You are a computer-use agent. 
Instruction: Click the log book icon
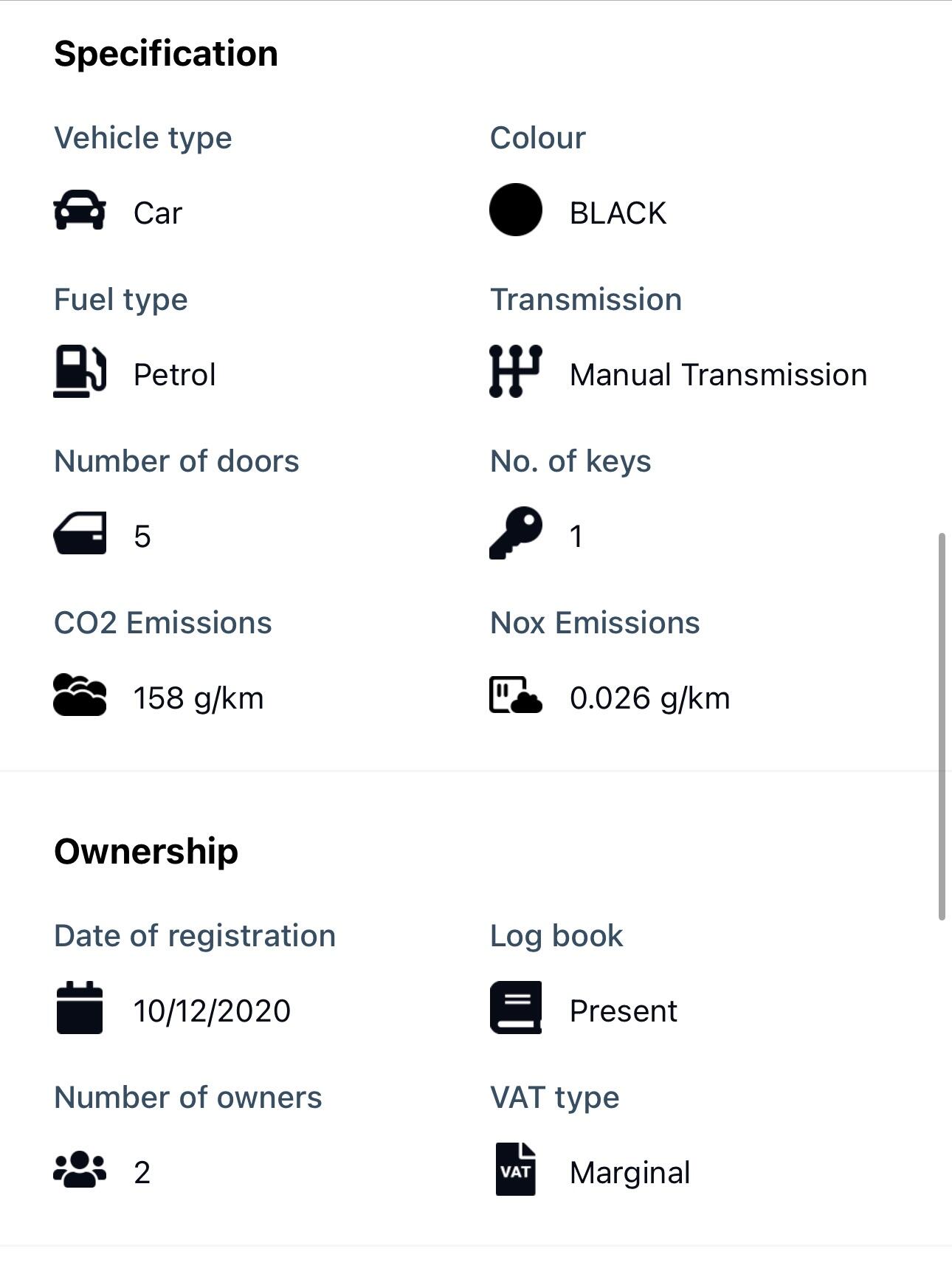[x=515, y=1008]
